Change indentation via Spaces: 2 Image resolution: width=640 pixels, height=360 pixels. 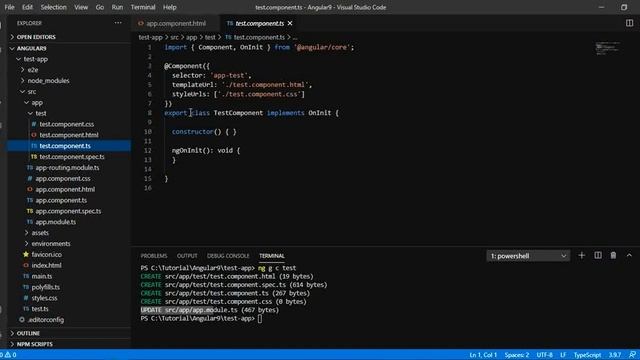[x=517, y=355]
